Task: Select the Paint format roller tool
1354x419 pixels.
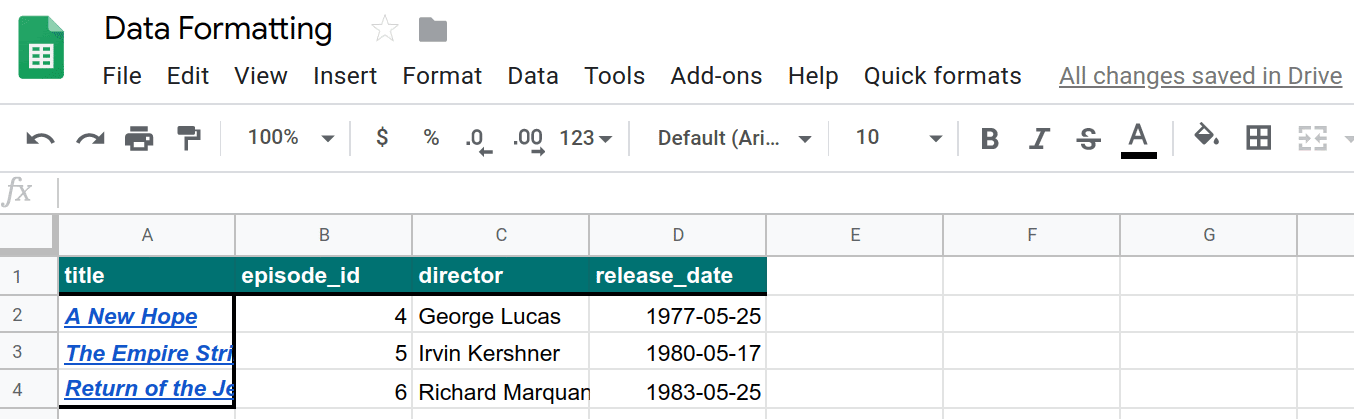Action: coord(188,138)
